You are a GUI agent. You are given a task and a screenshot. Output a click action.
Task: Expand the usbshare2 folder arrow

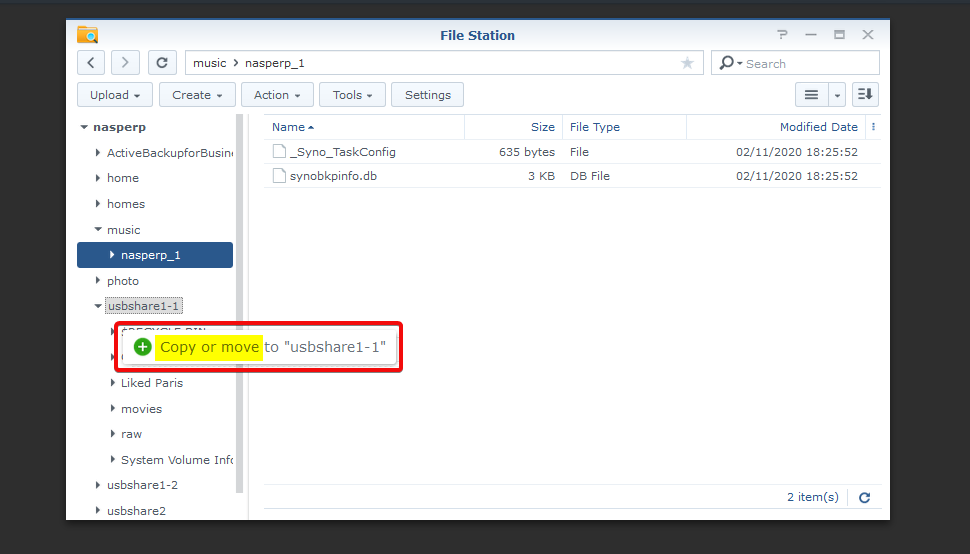[98, 511]
